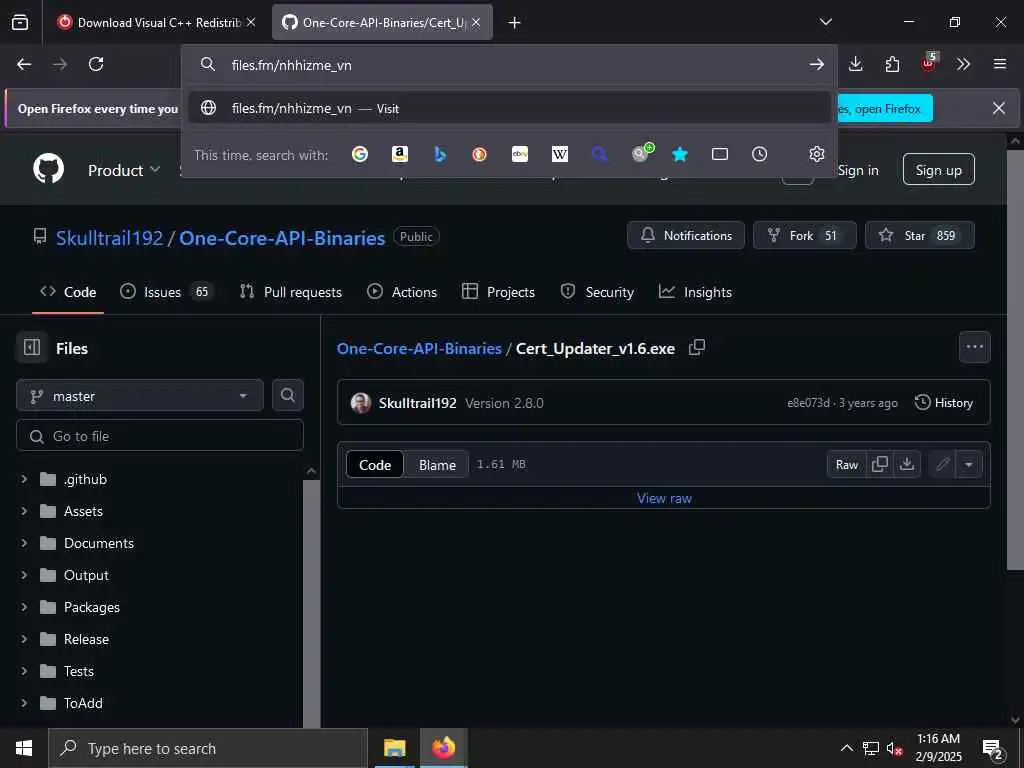Open file History
1024x768 pixels.
point(944,403)
